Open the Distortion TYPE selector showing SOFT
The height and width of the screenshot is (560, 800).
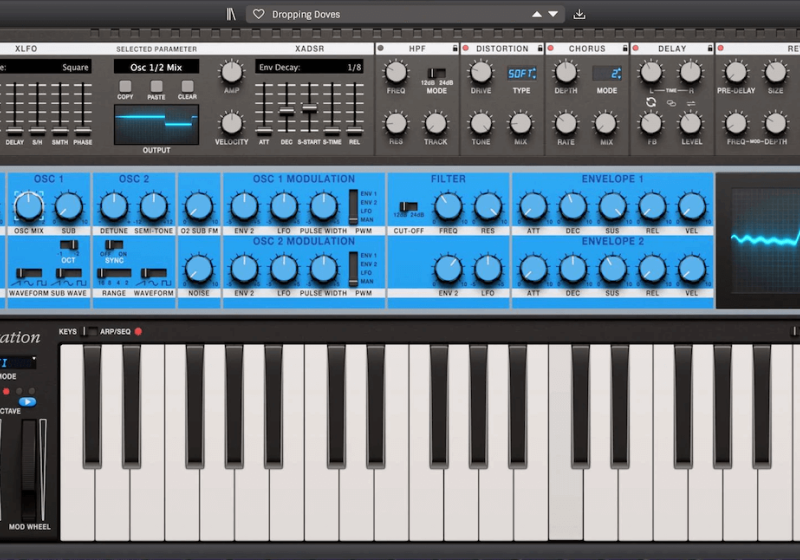tap(520, 74)
